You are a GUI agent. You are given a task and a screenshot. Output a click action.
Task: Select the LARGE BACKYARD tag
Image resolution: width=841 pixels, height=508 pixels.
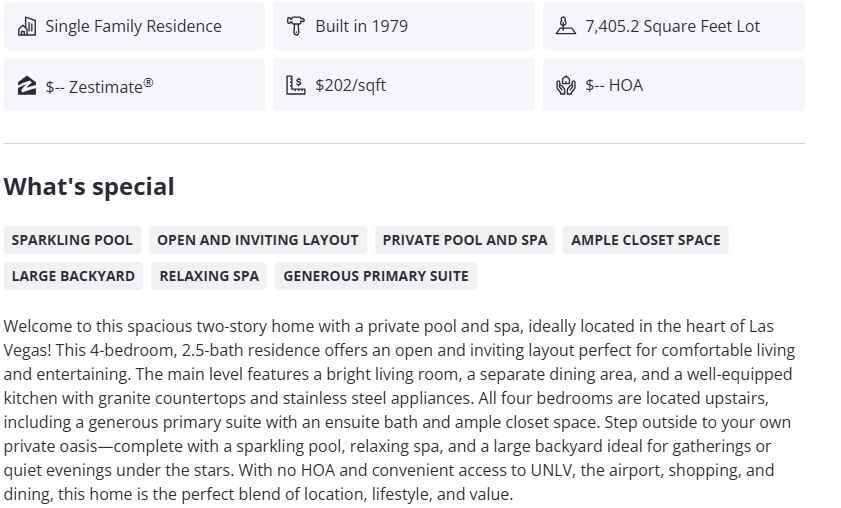(x=73, y=276)
